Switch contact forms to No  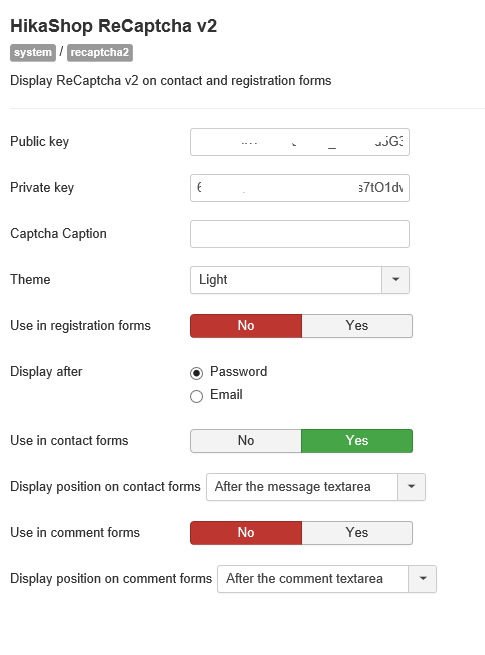246,441
